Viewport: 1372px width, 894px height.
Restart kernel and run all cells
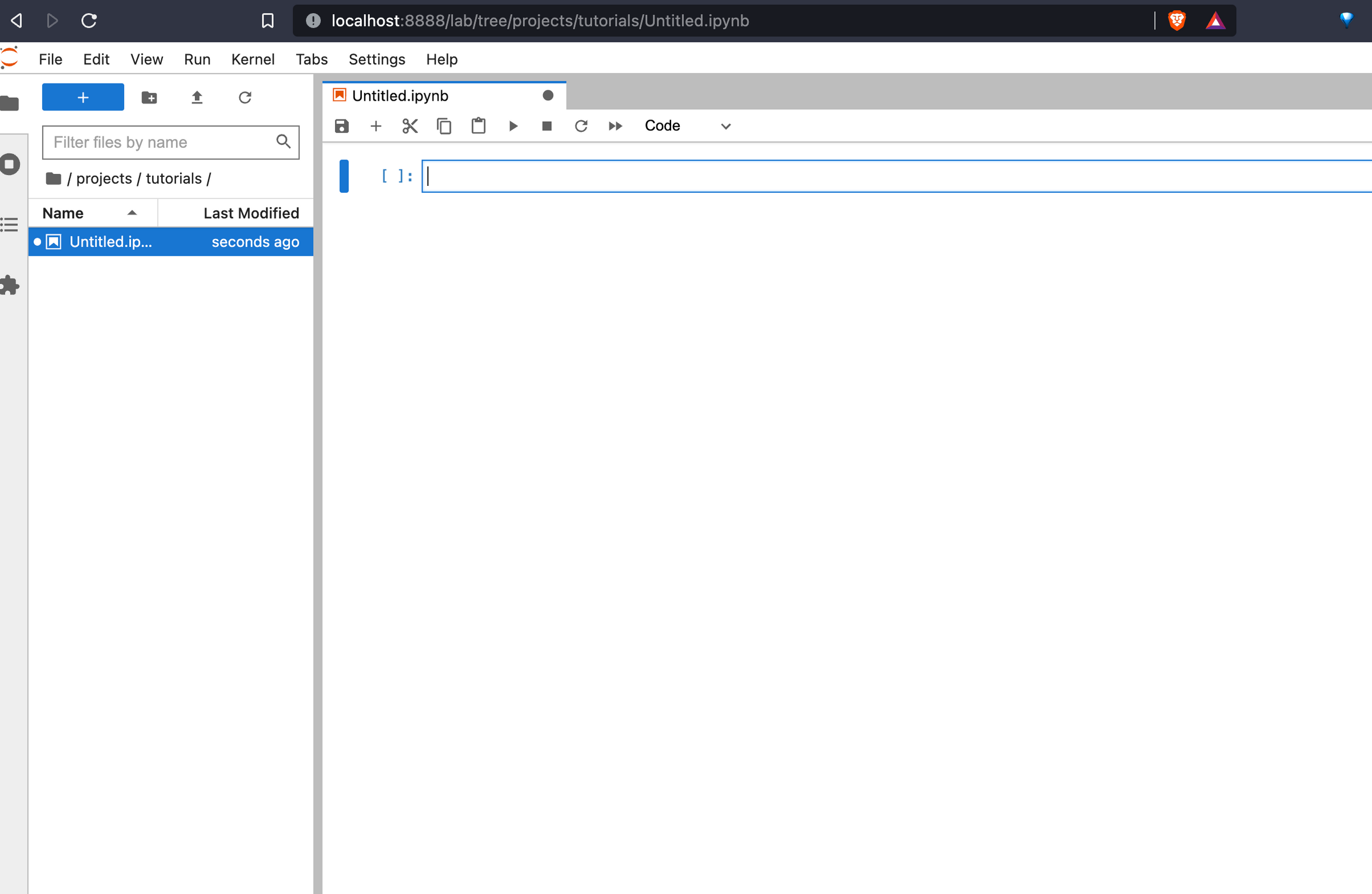pyautogui.click(x=615, y=126)
